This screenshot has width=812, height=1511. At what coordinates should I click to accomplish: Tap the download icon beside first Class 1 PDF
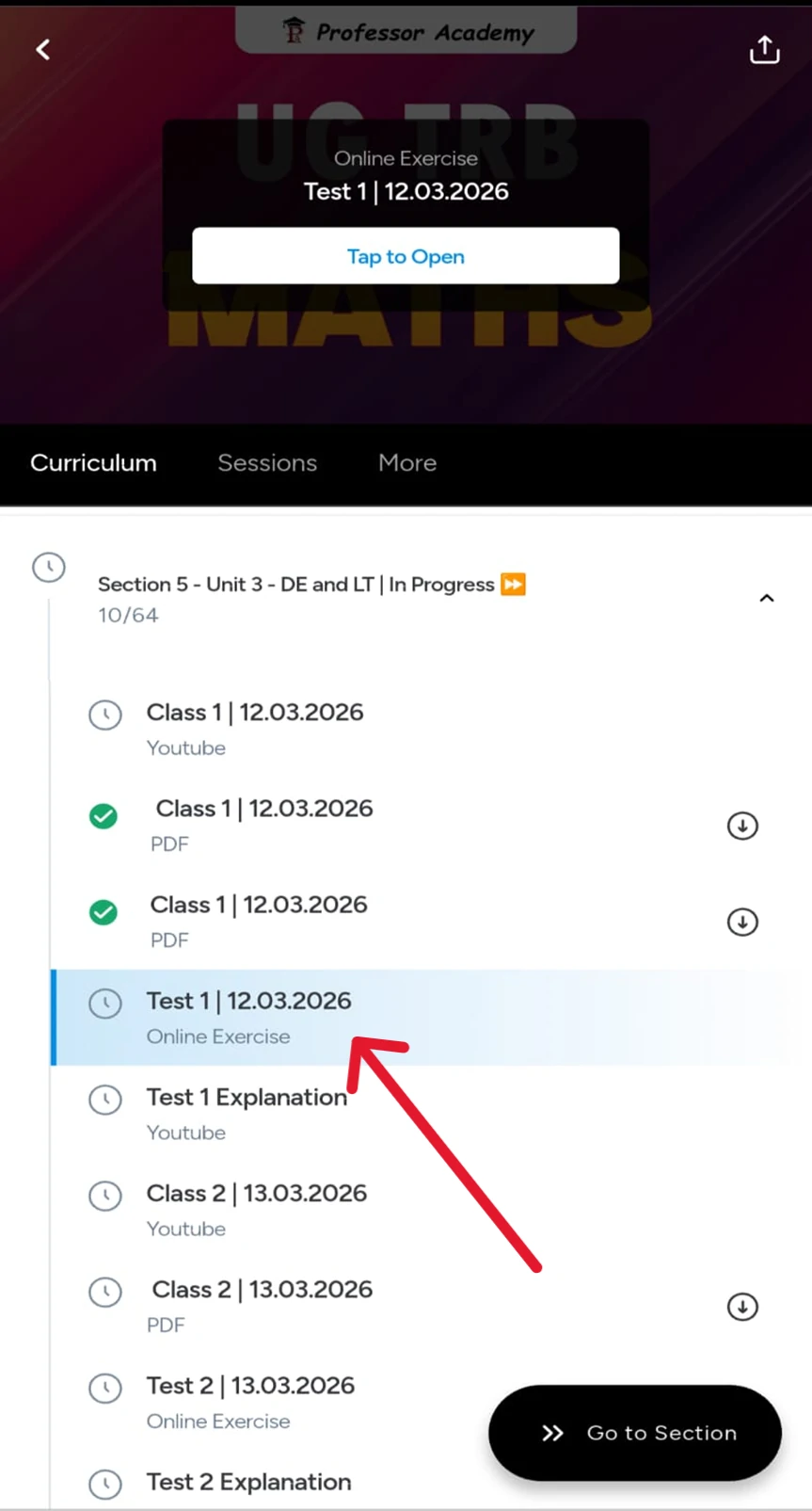point(742,826)
